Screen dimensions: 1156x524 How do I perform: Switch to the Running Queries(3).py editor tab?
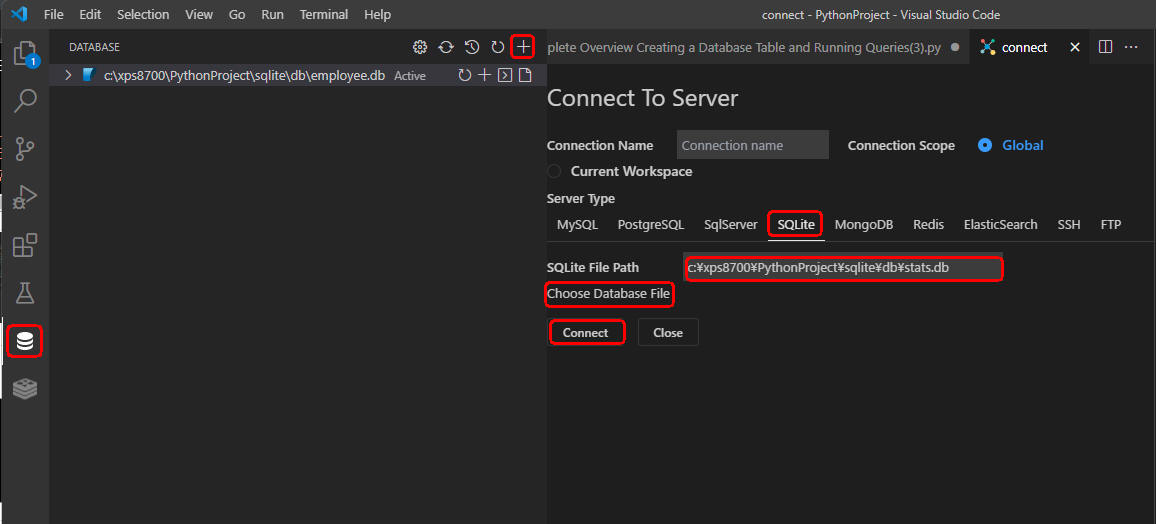coord(757,47)
